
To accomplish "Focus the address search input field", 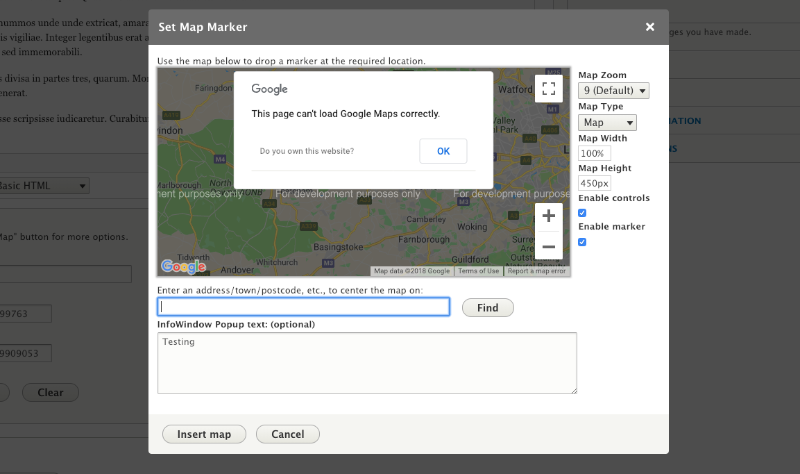I will click(304, 307).
